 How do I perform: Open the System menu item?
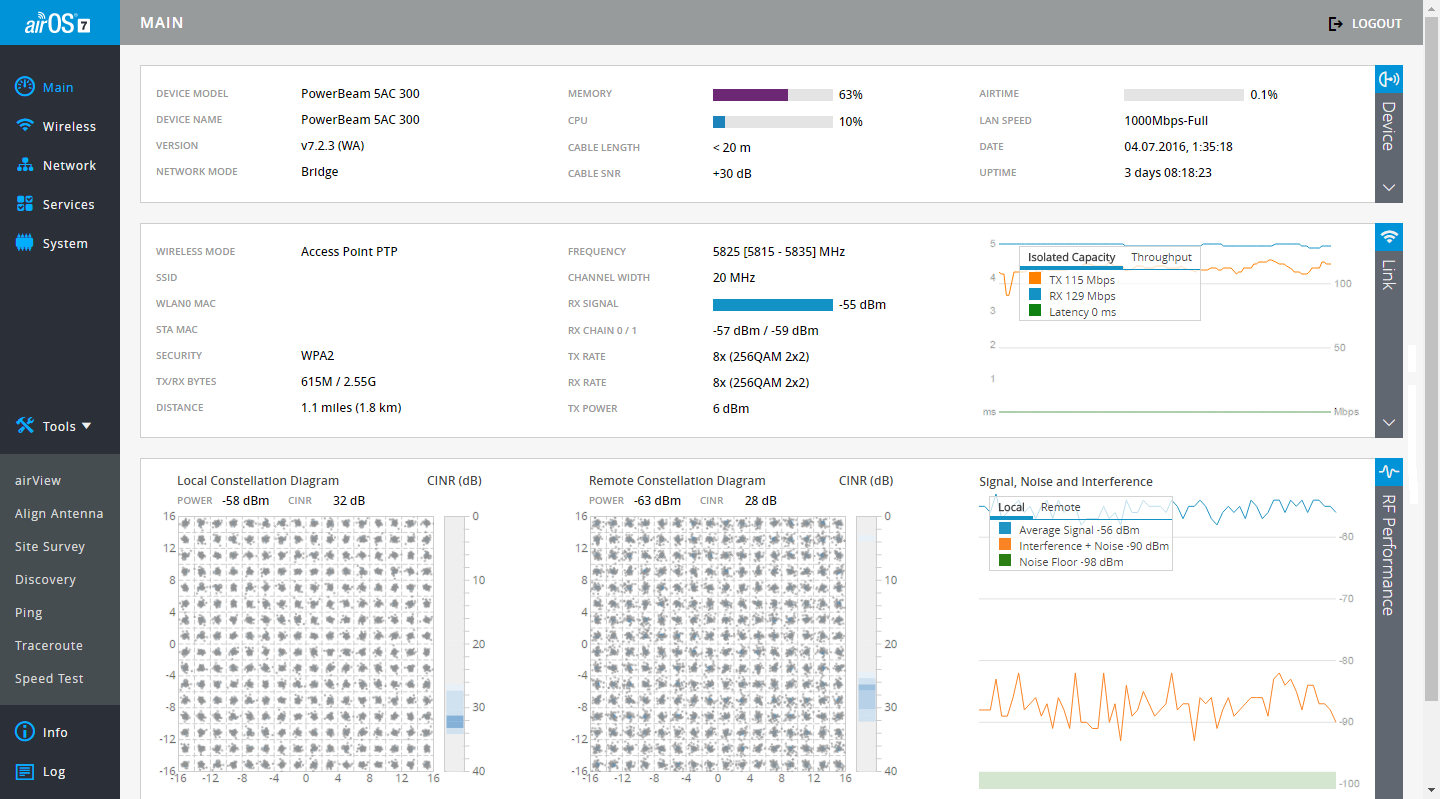(65, 244)
